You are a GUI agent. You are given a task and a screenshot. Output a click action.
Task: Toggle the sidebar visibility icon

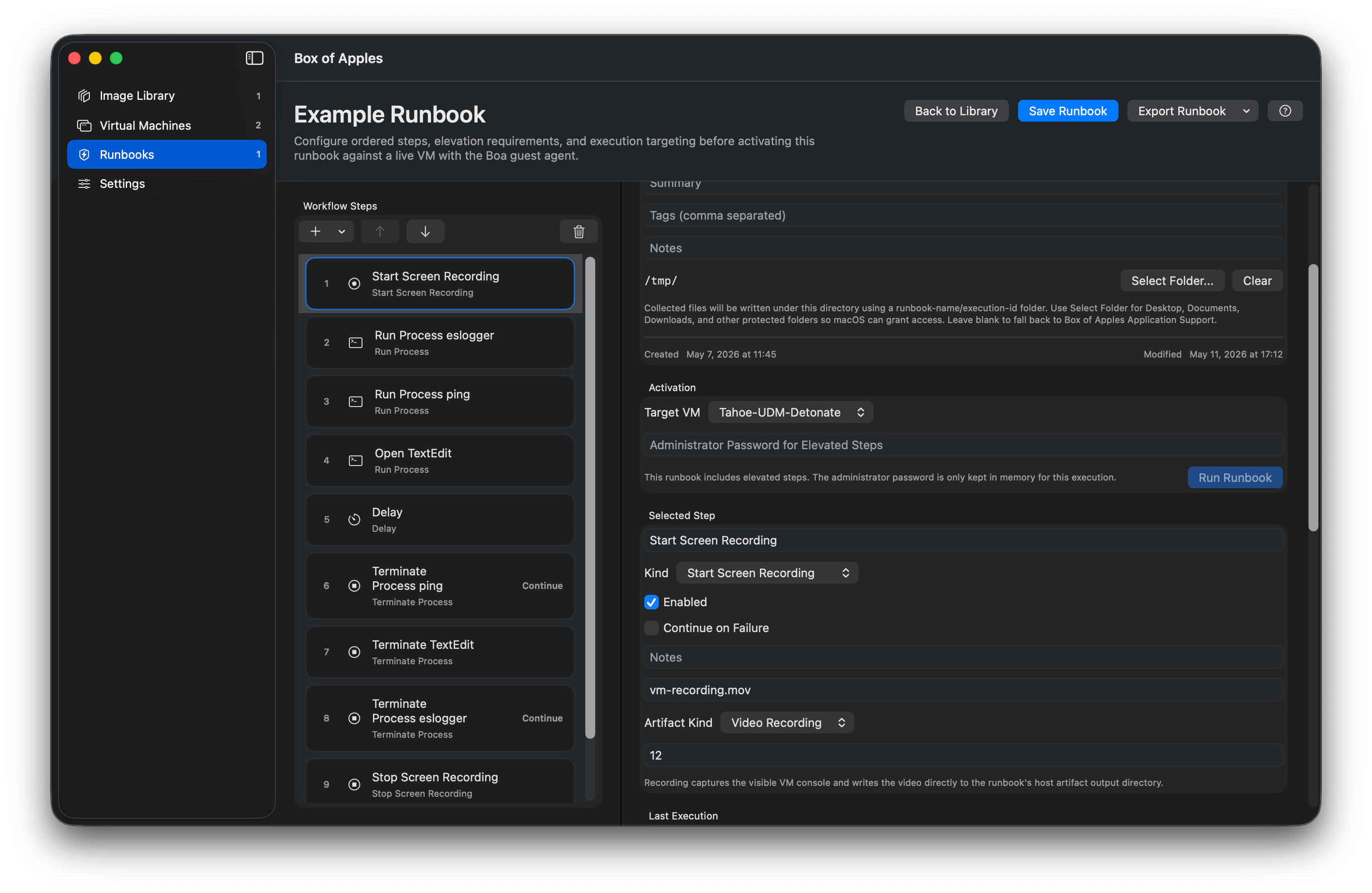[254, 58]
